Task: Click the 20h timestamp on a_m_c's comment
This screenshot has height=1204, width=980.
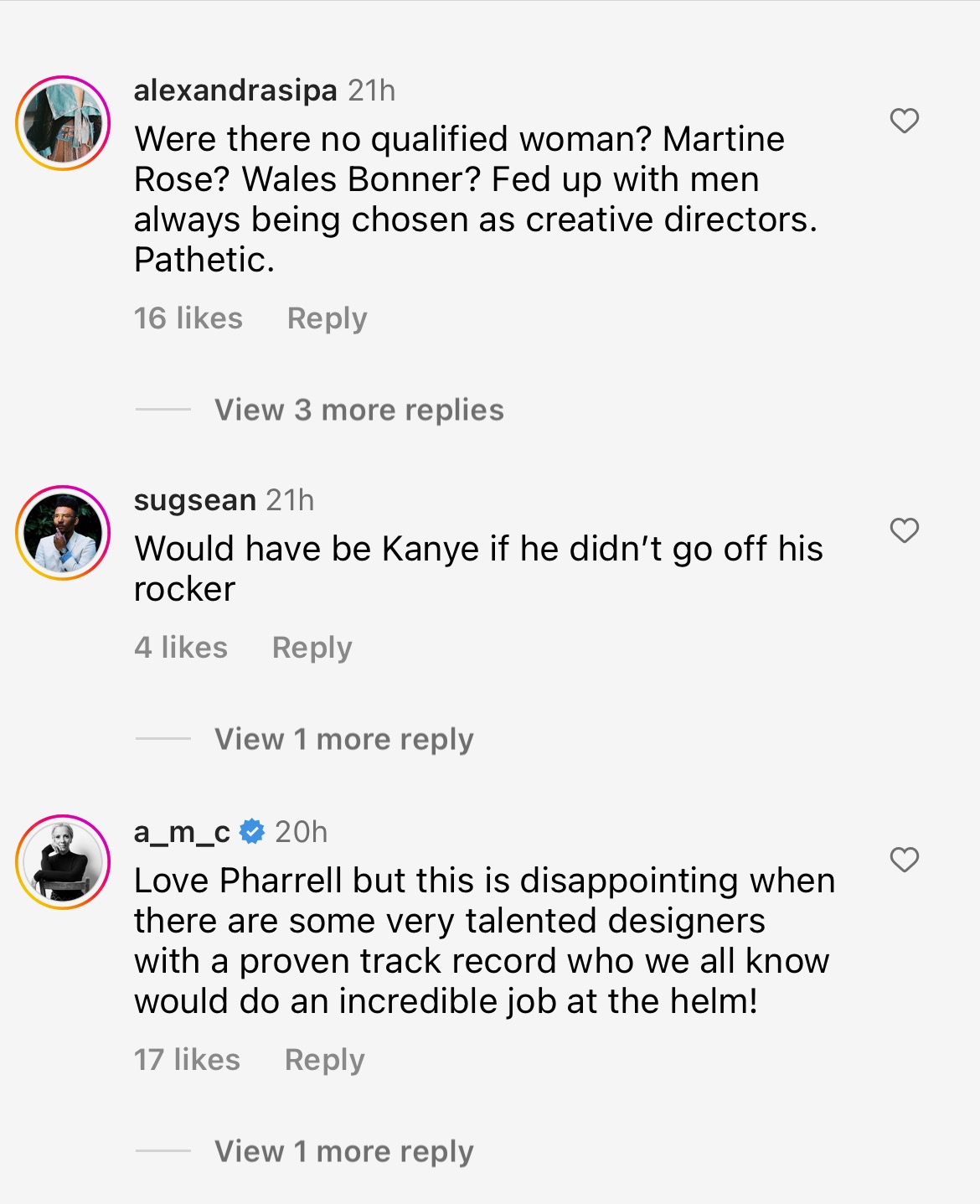Action: point(302,832)
